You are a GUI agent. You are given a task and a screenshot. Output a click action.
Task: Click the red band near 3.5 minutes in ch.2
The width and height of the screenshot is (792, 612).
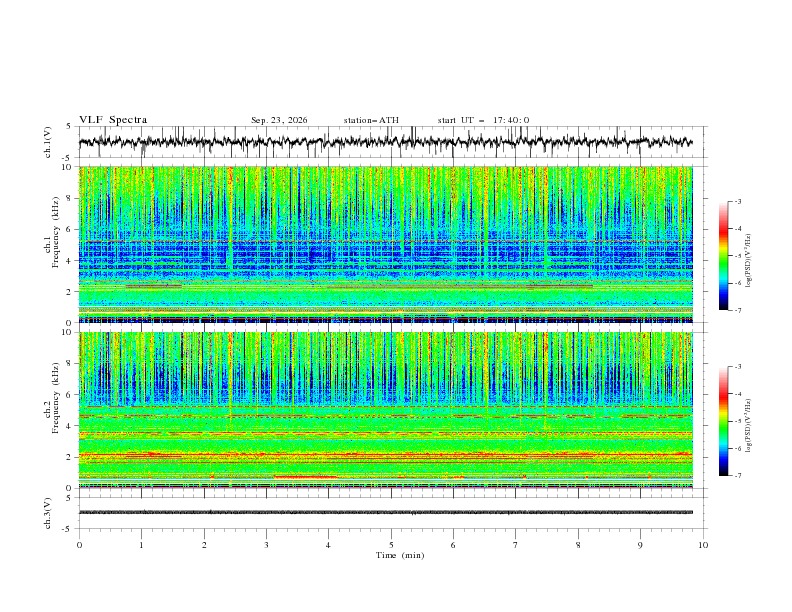tap(306, 477)
